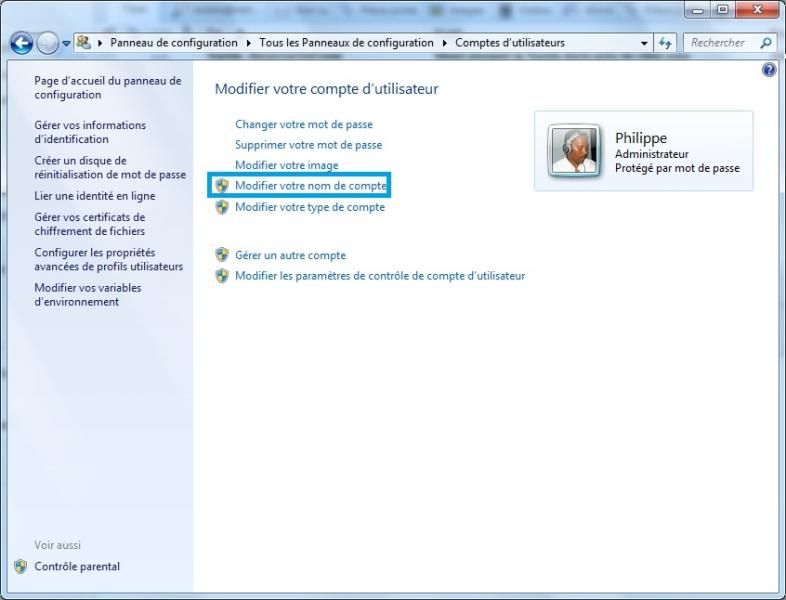786x600 pixels.
Task: Click the Contrôle parental shield icon
Action: 21,566
